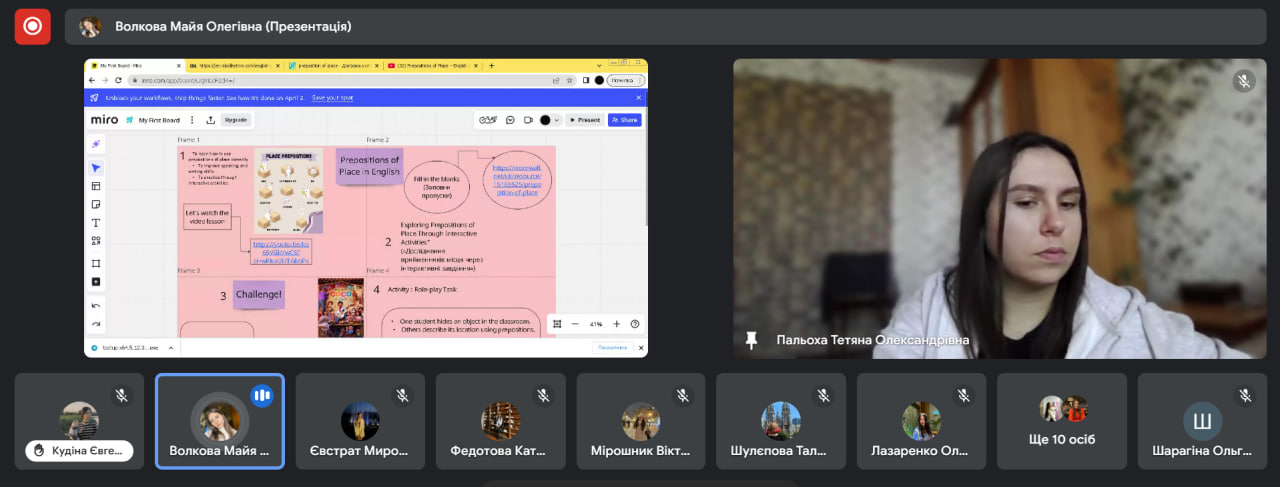Click the Miro redo arrow
Image resolution: width=1280 pixels, height=487 pixels.
(96, 323)
